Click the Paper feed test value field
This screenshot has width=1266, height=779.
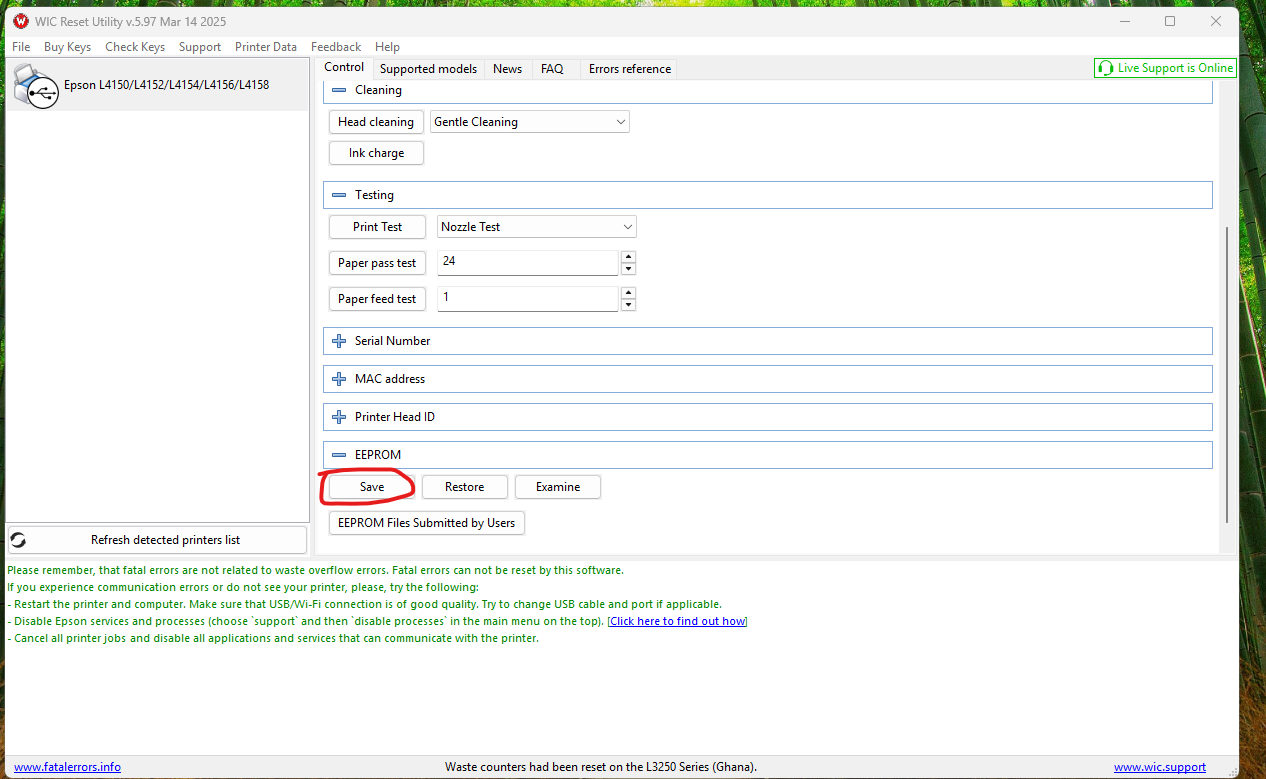[x=528, y=299]
